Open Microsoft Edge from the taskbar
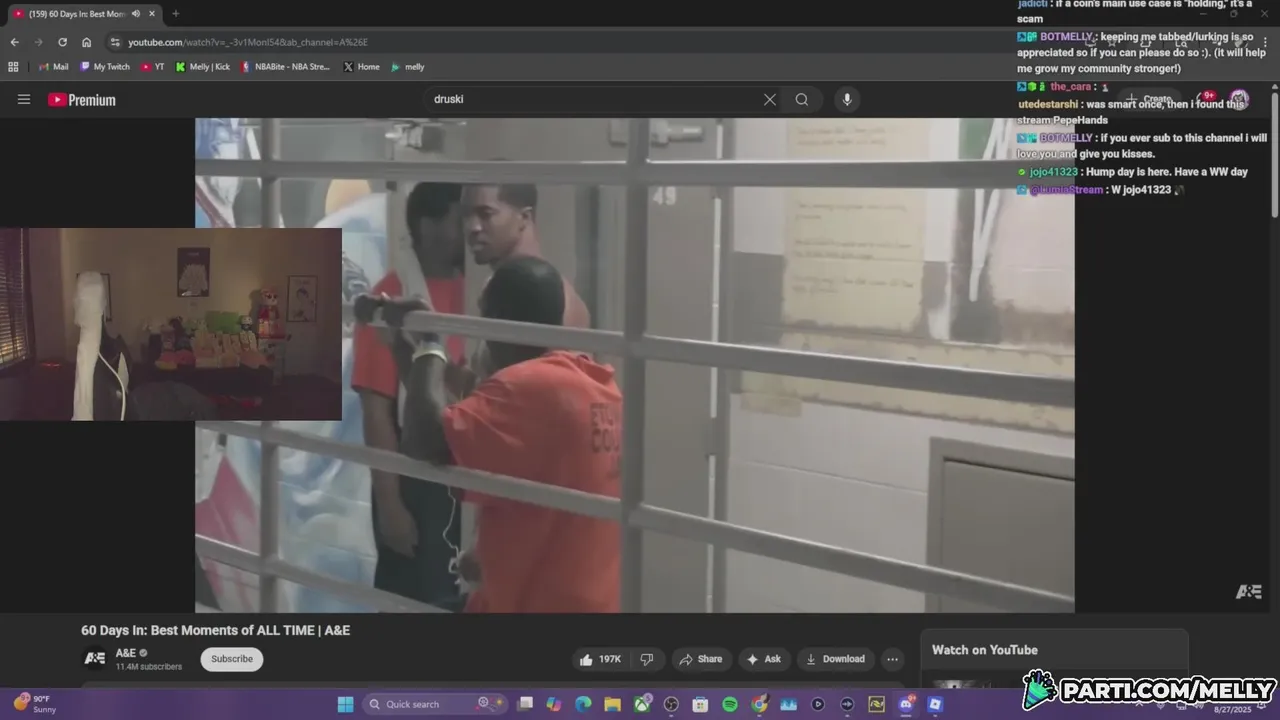 [583, 704]
